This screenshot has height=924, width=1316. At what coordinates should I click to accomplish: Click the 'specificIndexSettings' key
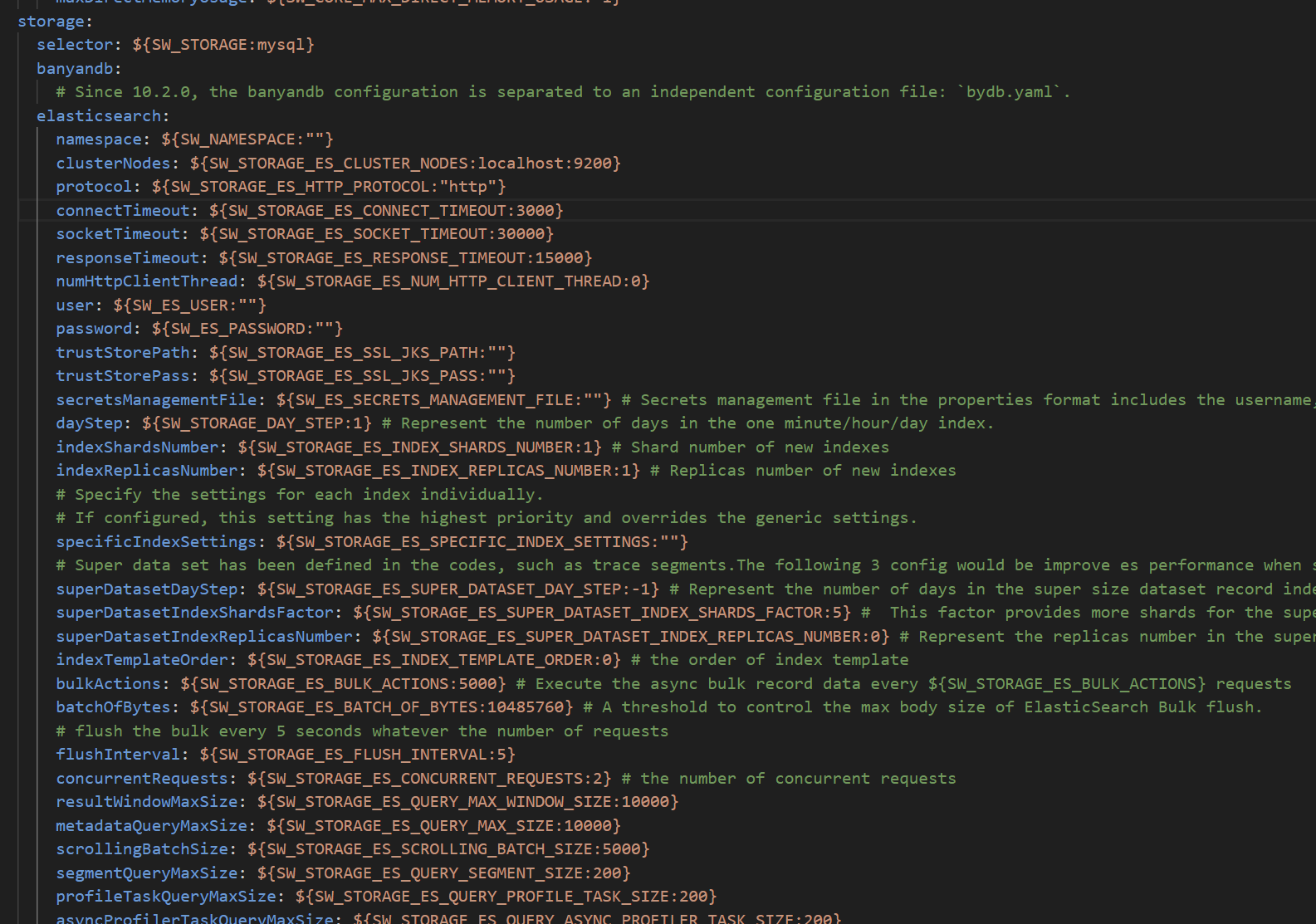pos(156,541)
